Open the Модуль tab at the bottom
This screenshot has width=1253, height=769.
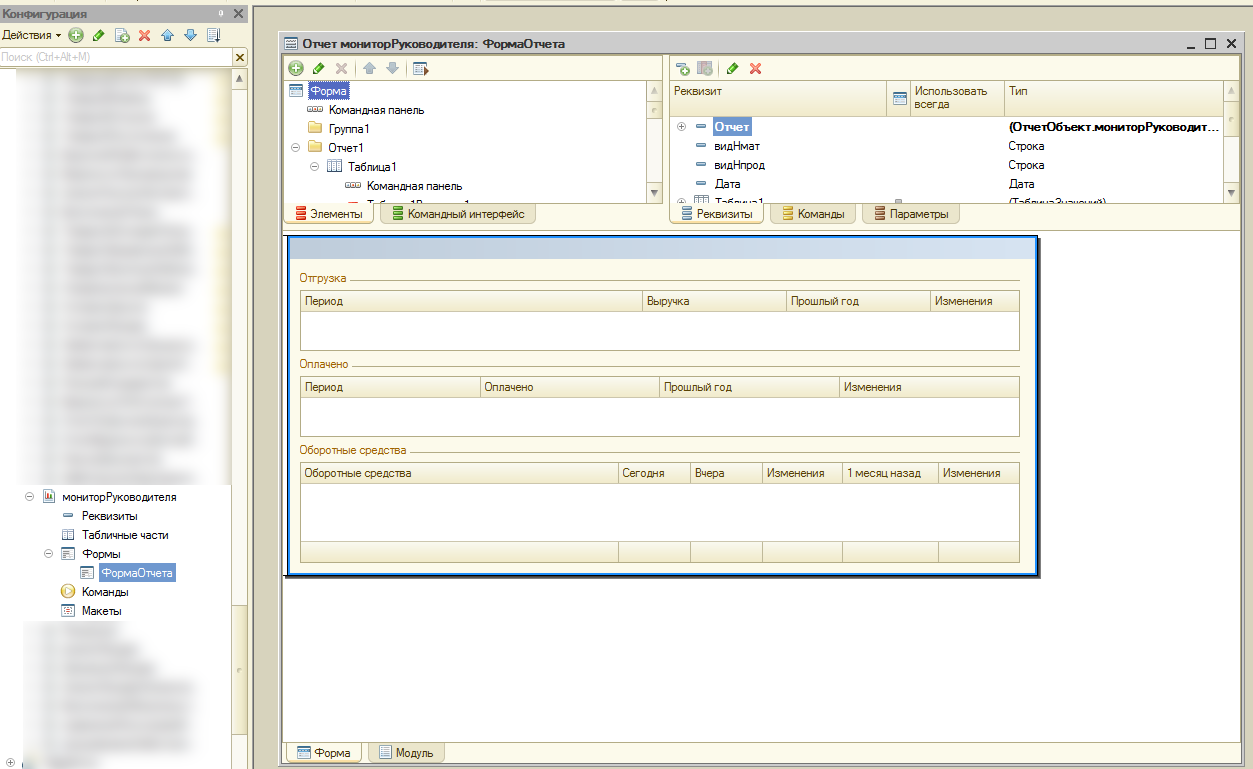click(x=406, y=753)
